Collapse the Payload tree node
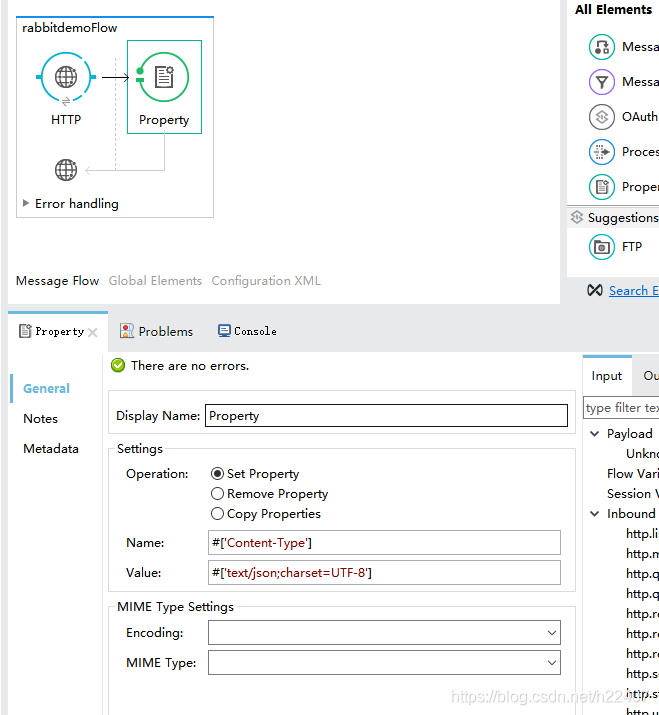This screenshot has height=715, width=659. [595, 434]
